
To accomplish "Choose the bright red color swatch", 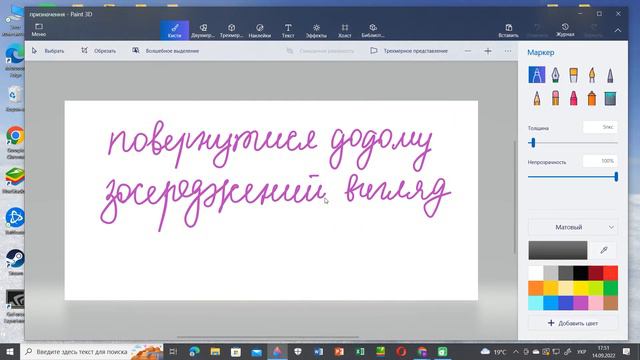I will point(611,273).
